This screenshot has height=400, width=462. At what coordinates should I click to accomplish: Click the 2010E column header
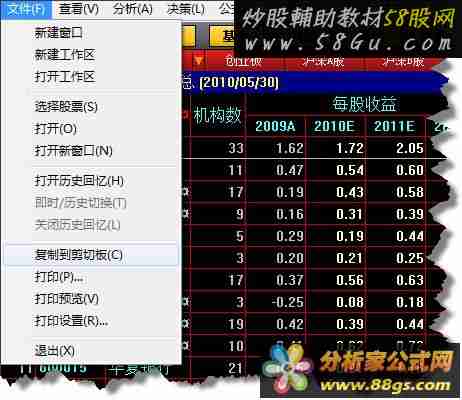(335, 126)
